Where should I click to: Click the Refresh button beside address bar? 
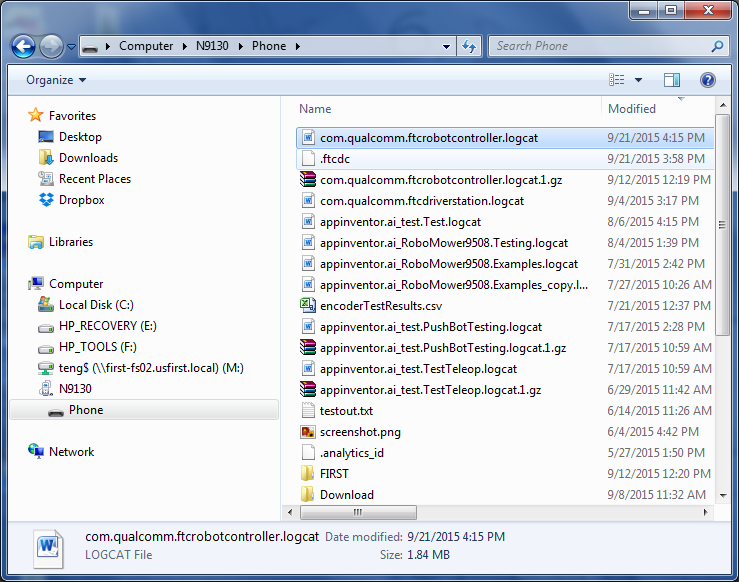tap(469, 47)
